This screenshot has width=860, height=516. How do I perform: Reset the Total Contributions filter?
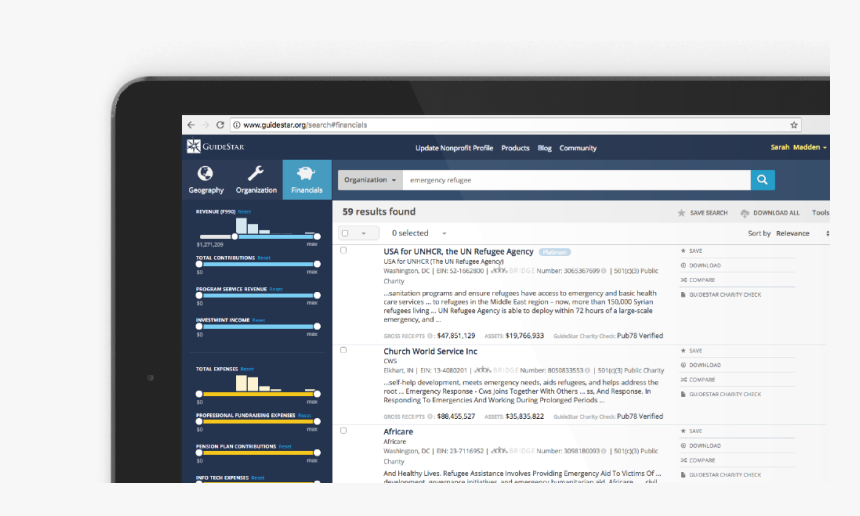(264, 258)
